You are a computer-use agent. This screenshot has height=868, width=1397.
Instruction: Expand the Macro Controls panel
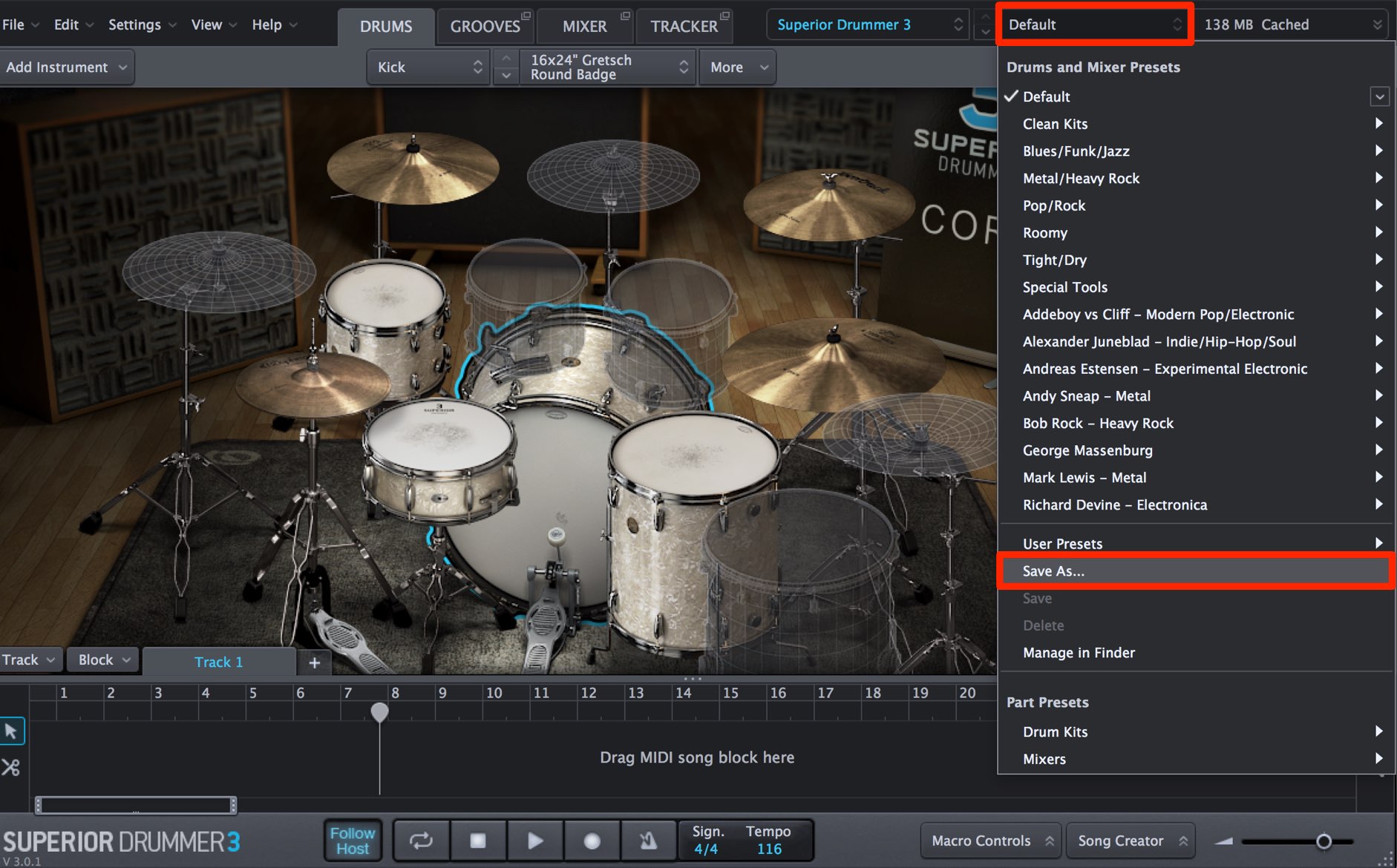tap(992, 841)
